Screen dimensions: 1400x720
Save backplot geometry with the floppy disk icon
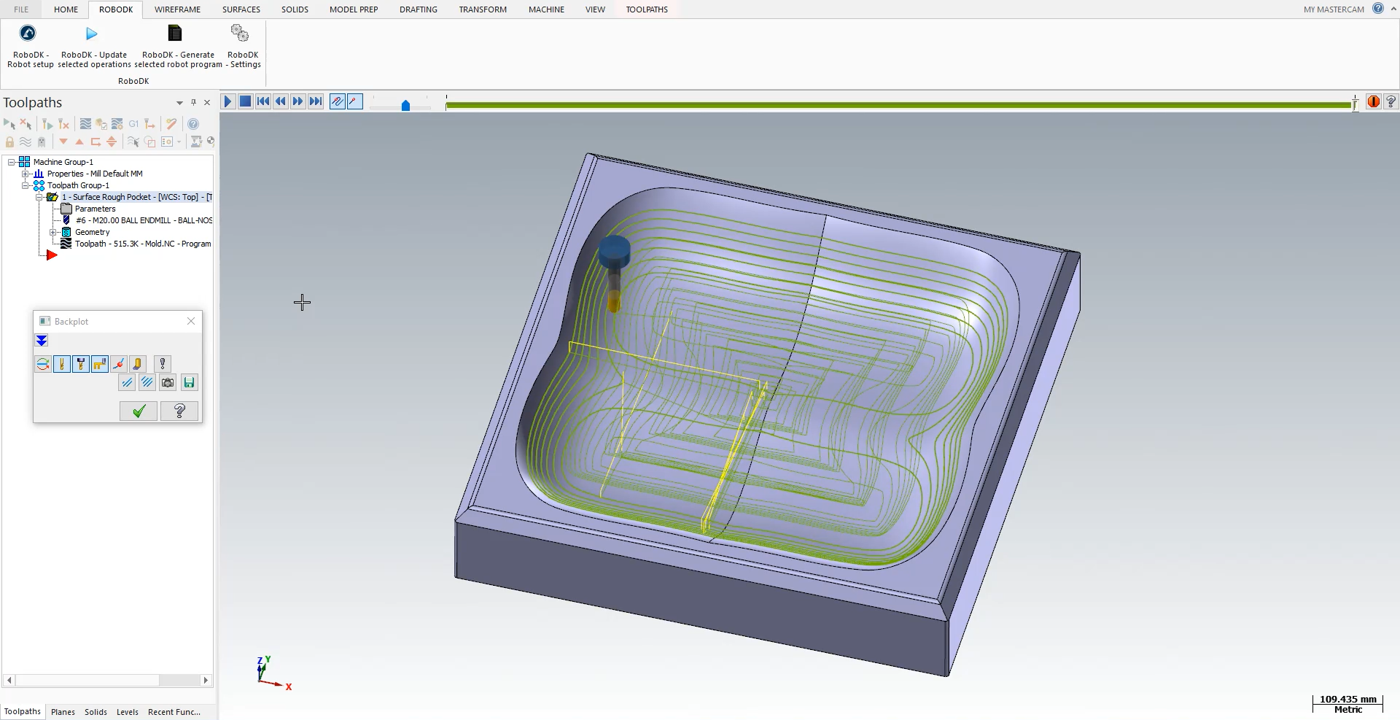click(x=189, y=382)
